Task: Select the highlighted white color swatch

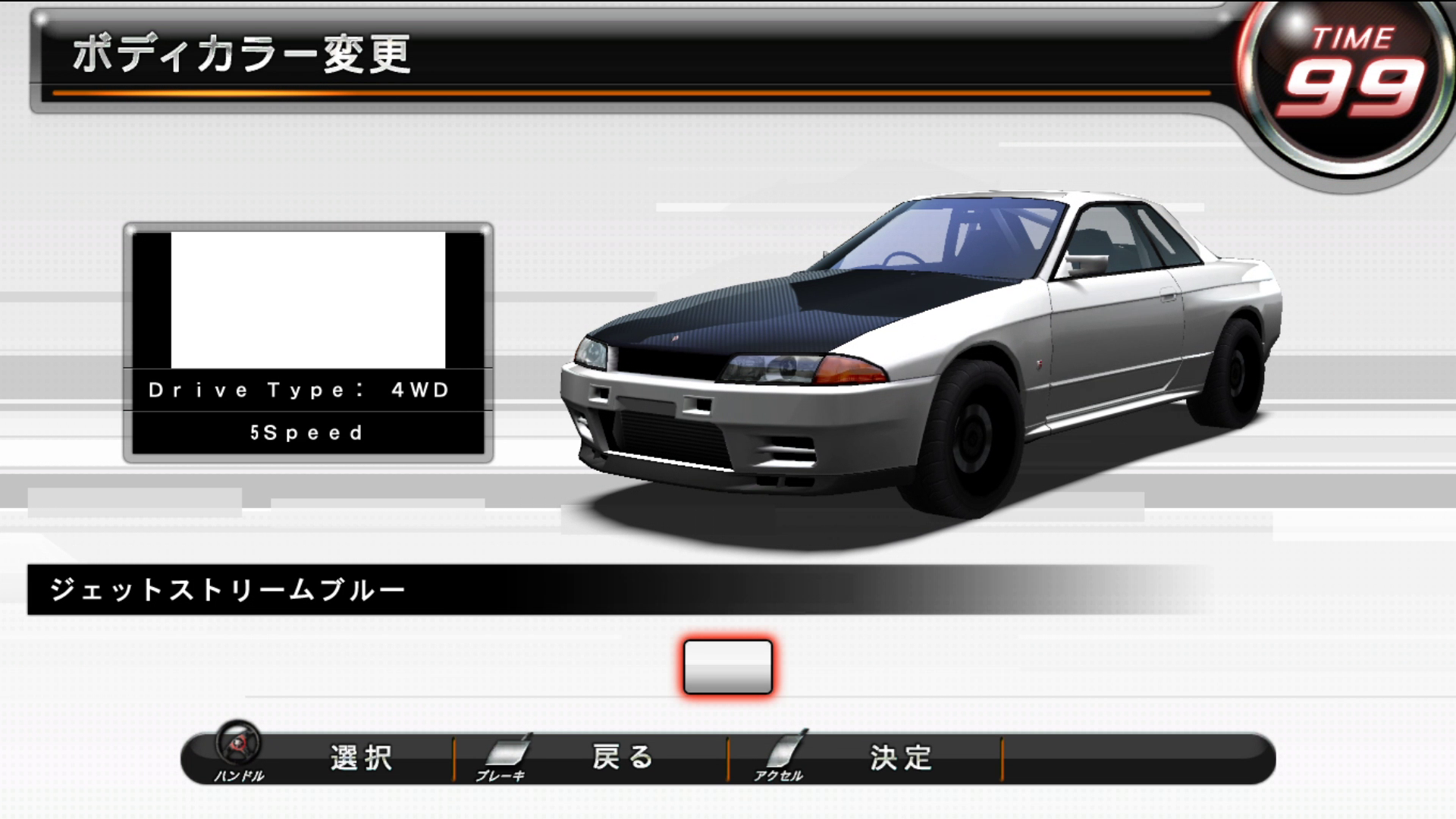Action: click(x=728, y=667)
